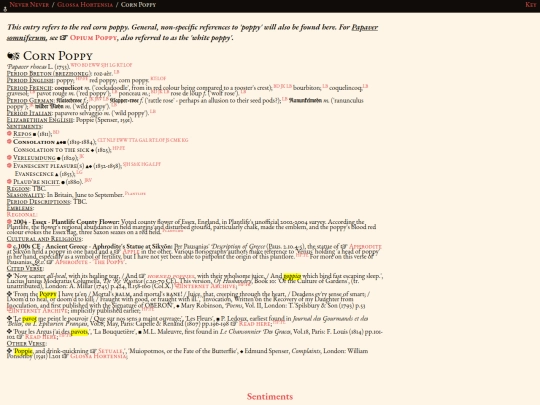540x405 pixels.
Task: Open the Consolation sentiment entry
Action: (x=34, y=142)
